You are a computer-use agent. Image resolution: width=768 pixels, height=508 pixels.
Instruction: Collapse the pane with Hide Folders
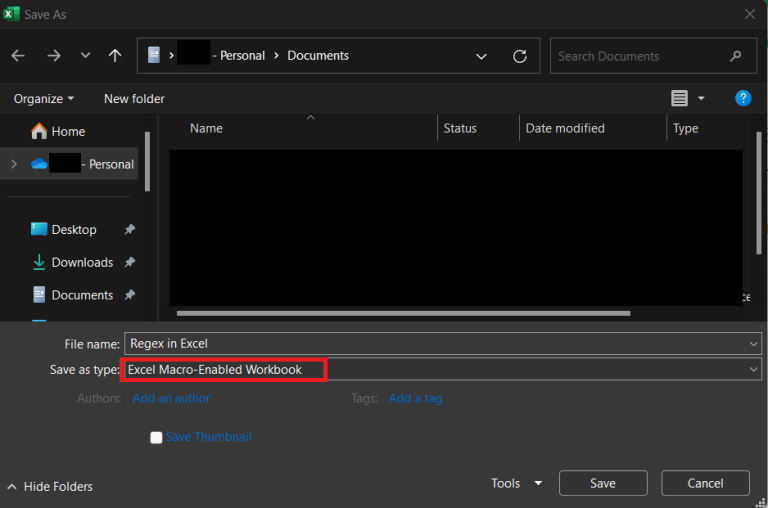[50, 486]
